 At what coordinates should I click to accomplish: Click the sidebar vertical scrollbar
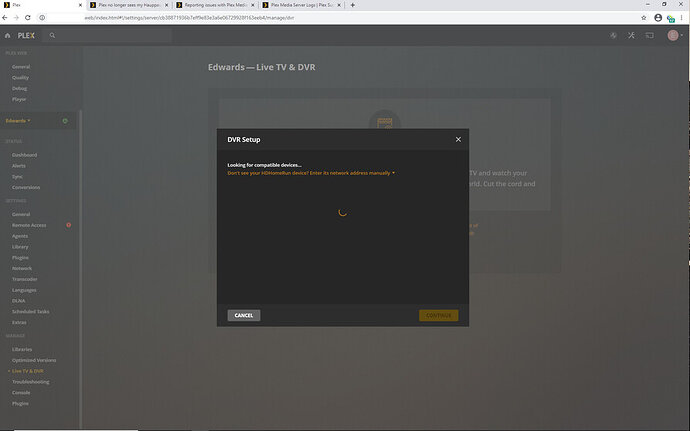(x=81, y=269)
